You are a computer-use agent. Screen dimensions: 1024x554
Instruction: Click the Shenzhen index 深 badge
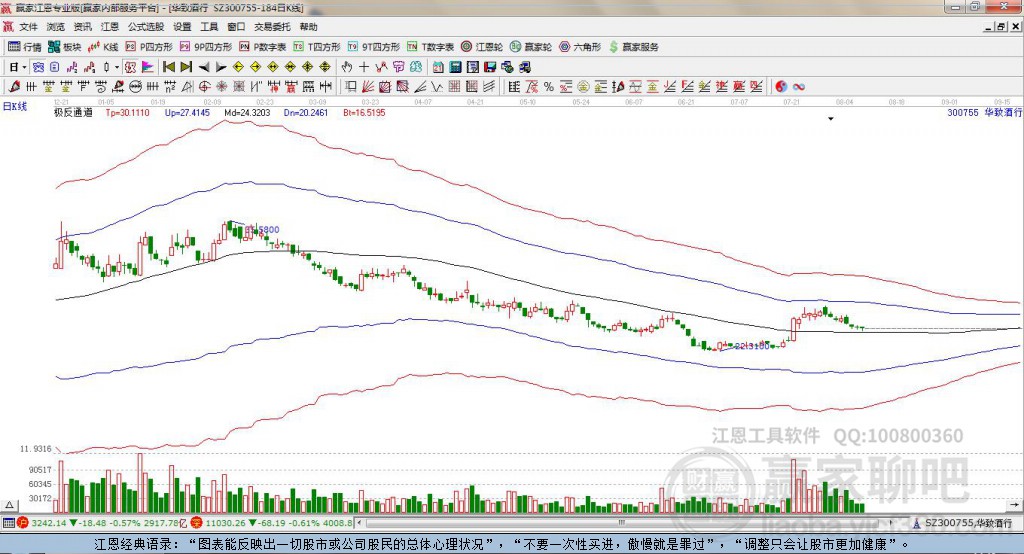pyautogui.click(x=197, y=523)
